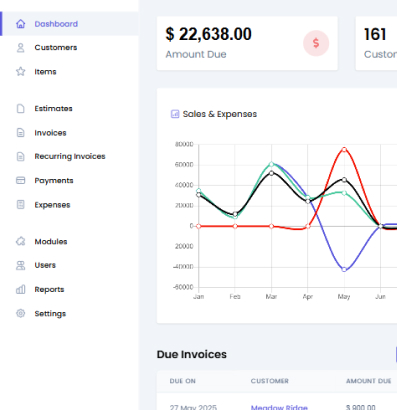
Task: Click the Mar axis label
Action: 271,296
